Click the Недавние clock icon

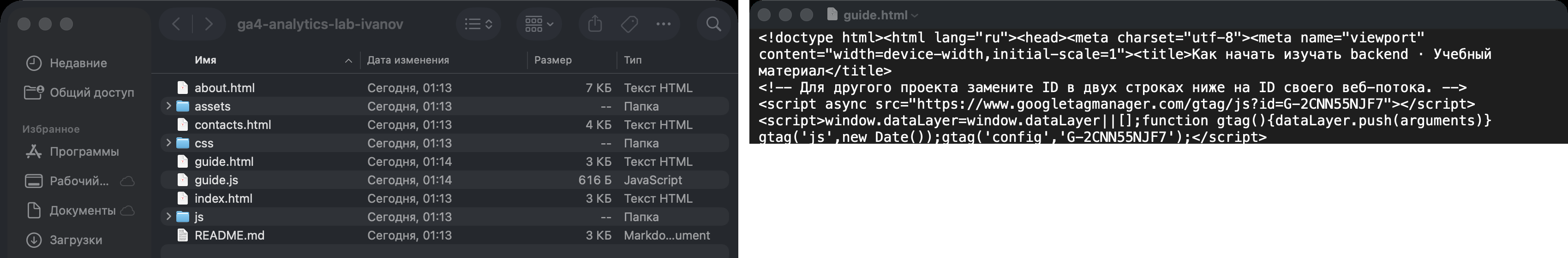coord(34,63)
